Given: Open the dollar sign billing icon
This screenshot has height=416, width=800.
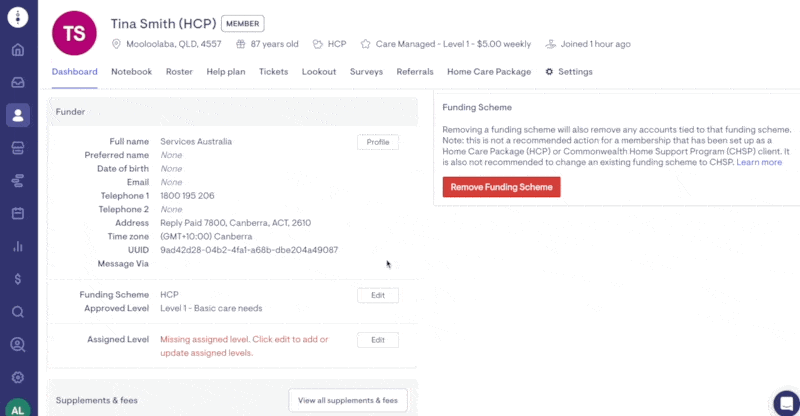Looking at the screenshot, I should click(x=18, y=279).
